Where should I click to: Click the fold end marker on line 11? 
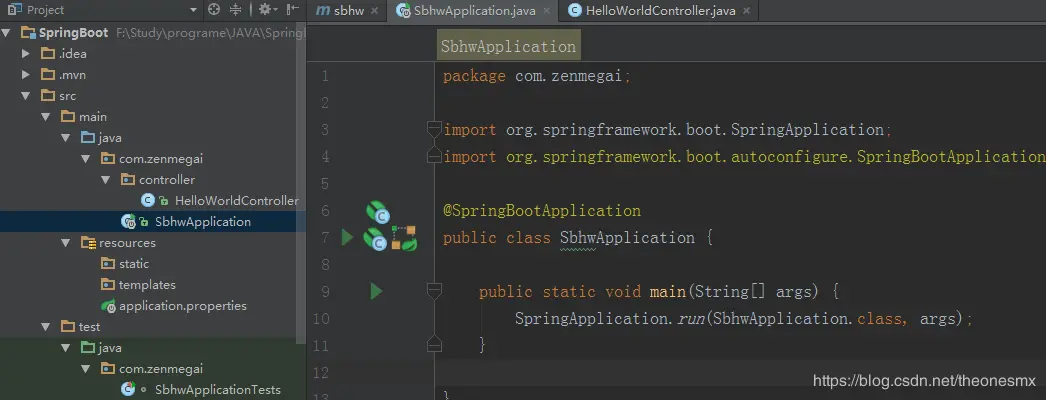[x=434, y=345]
